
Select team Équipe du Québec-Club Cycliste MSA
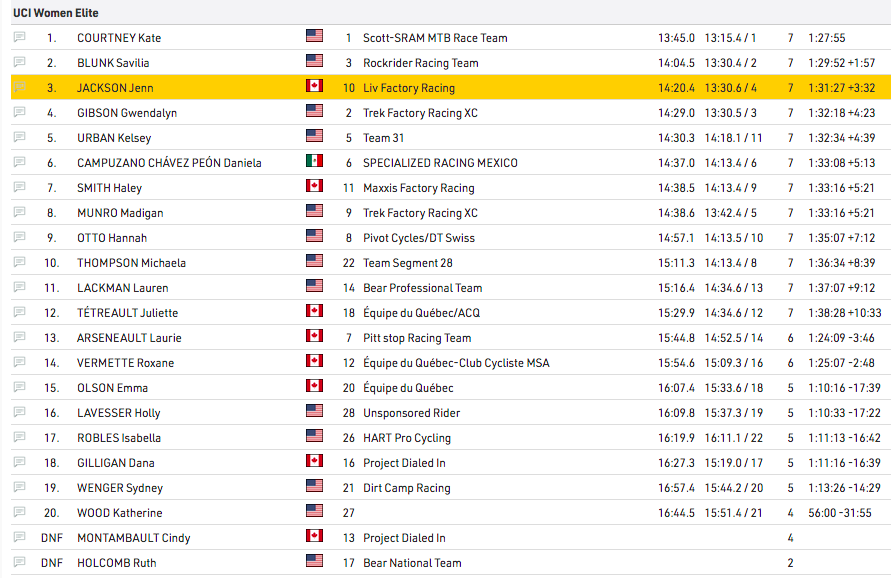(x=456, y=363)
